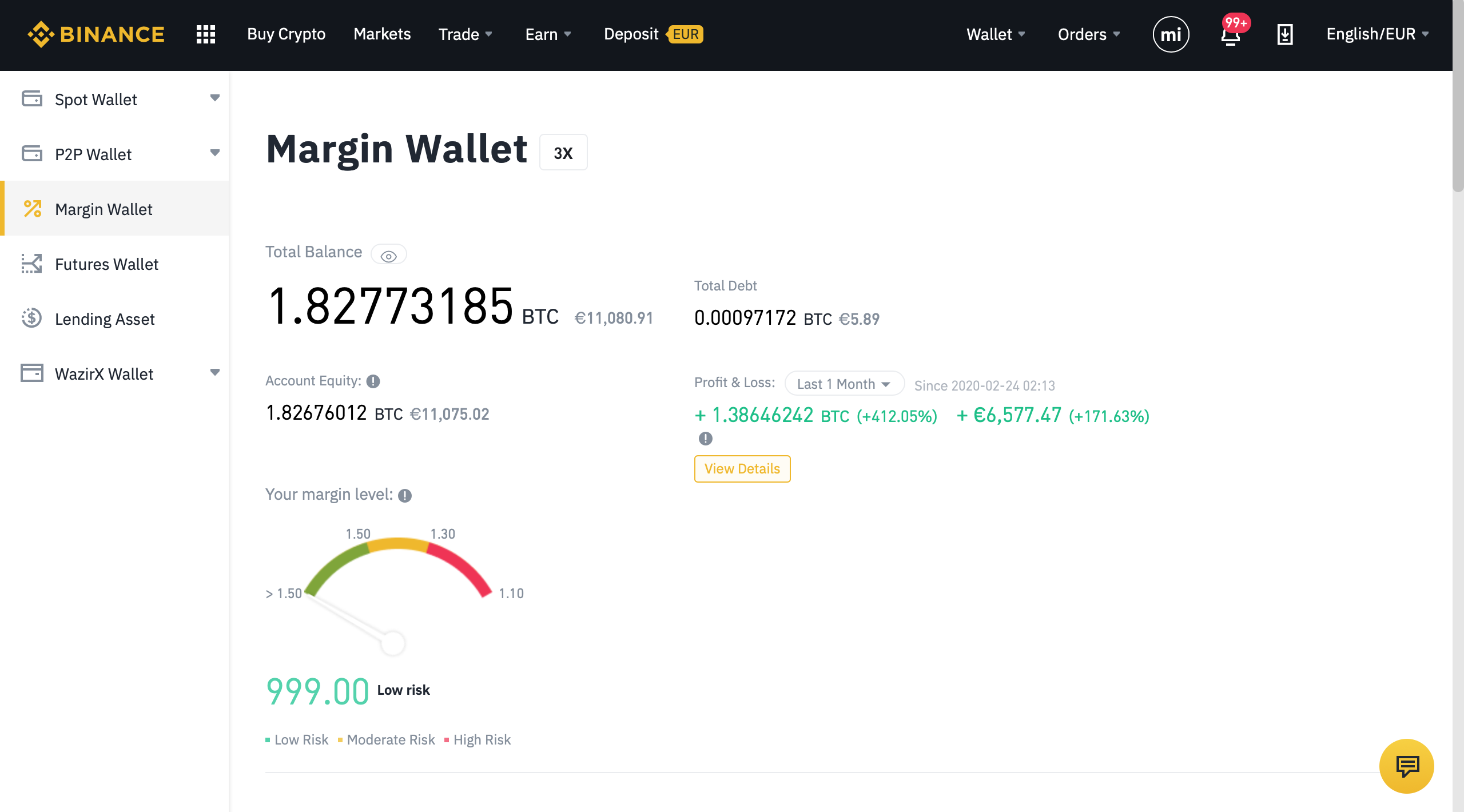Screen dimensions: 1464x812
Task: Click the Moderate Risk legend label
Action: point(391,740)
